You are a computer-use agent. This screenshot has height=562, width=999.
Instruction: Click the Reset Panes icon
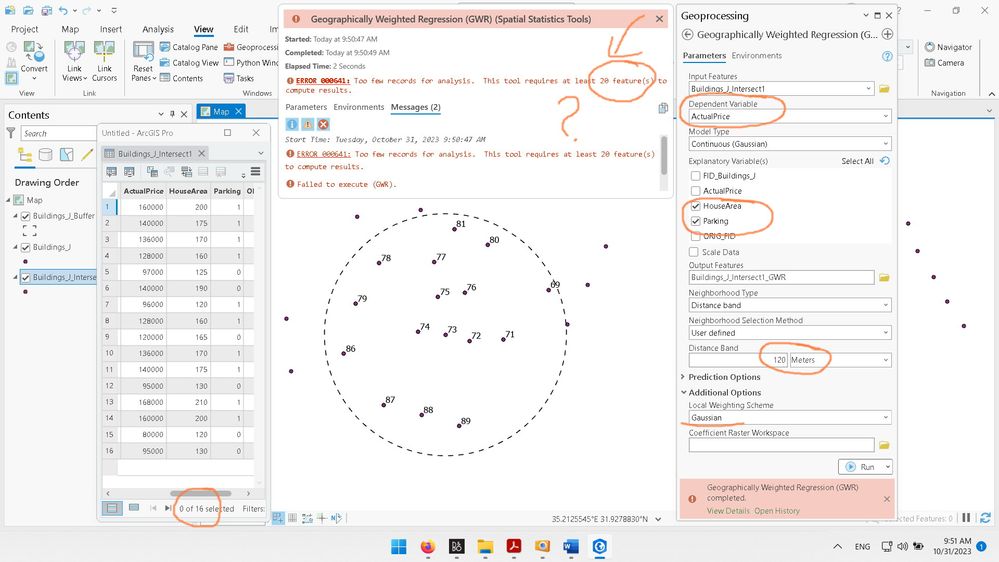point(143,52)
